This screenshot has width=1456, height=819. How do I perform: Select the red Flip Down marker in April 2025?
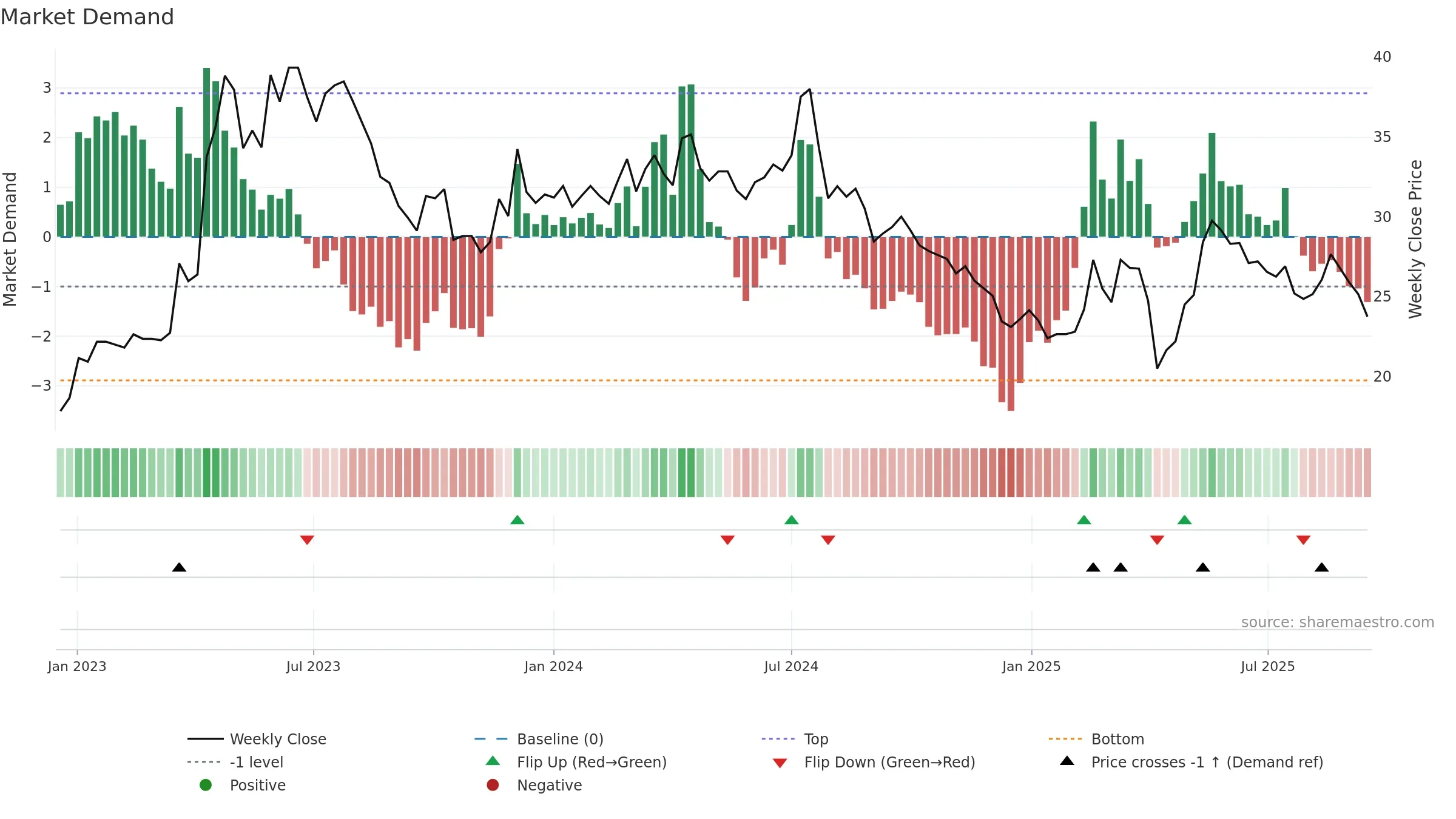[x=1157, y=540]
